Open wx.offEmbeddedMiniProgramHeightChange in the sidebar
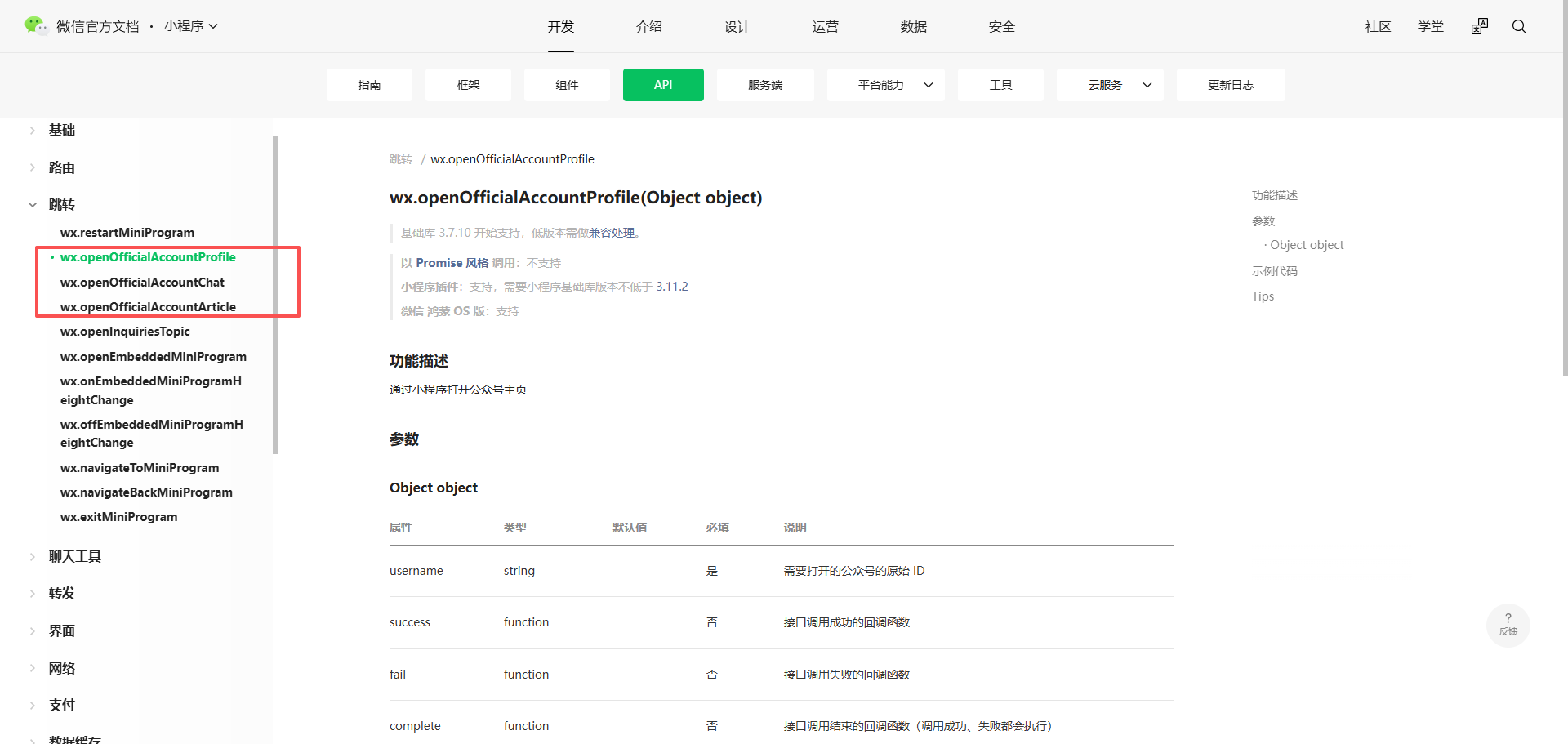The width and height of the screenshot is (1568, 744). [x=152, y=434]
